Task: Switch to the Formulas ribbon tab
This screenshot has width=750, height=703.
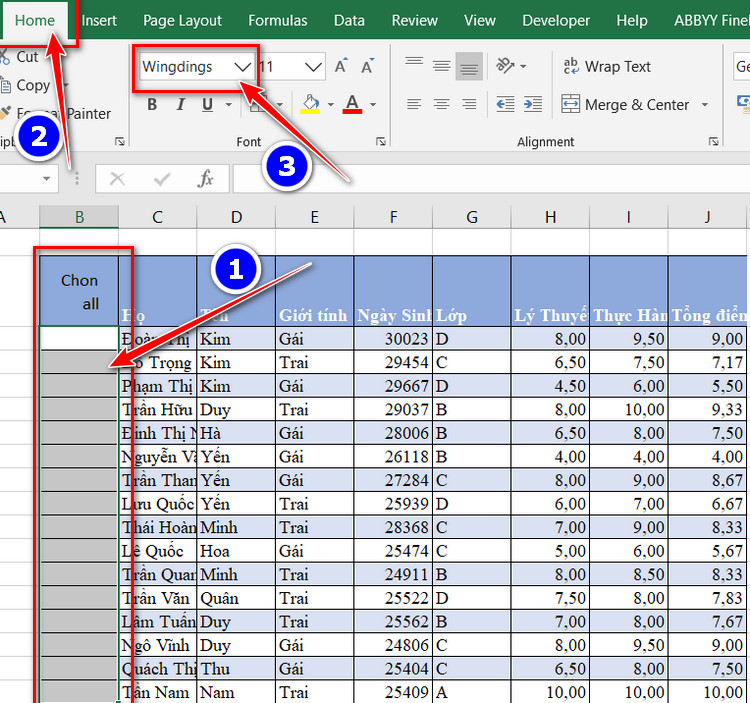Action: click(278, 20)
